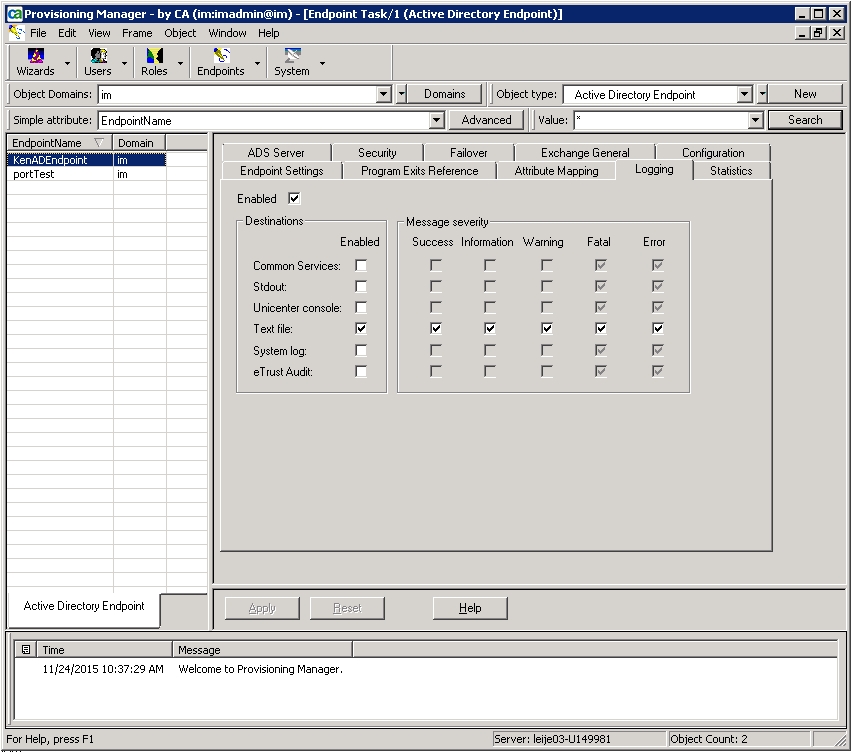Image resolution: width=852 pixels, height=752 pixels.
Task: Expand the Object Domains dropdown list
Action: tap(384, 95)
